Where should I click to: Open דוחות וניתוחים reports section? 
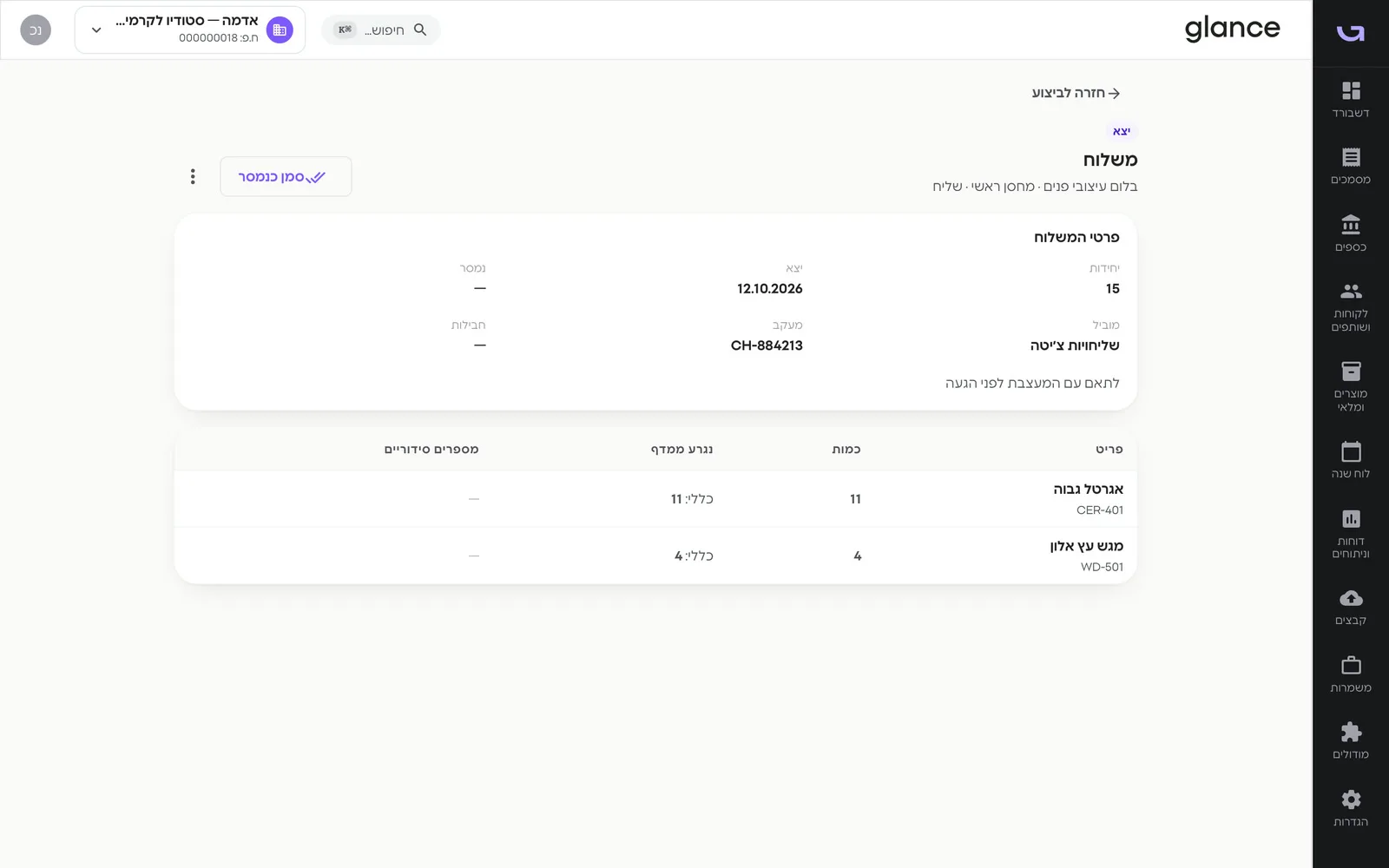1351,534
